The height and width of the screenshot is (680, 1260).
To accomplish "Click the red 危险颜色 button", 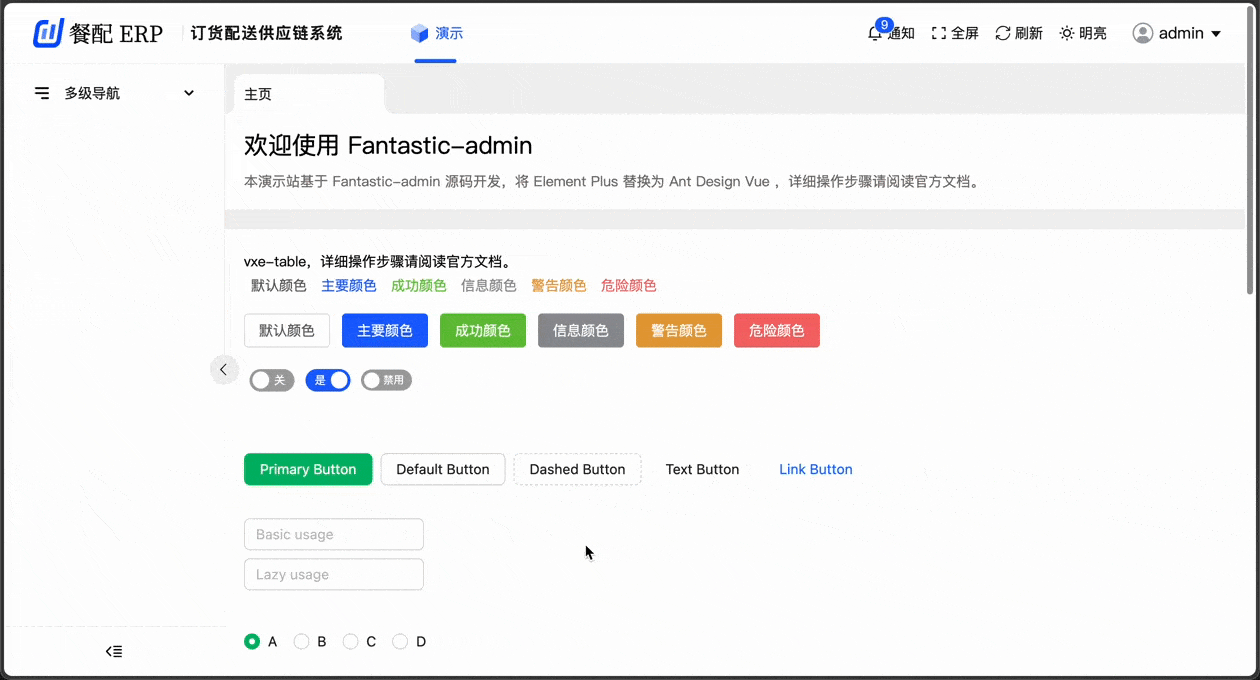I will pyautogui.click(x=776, y=331).
